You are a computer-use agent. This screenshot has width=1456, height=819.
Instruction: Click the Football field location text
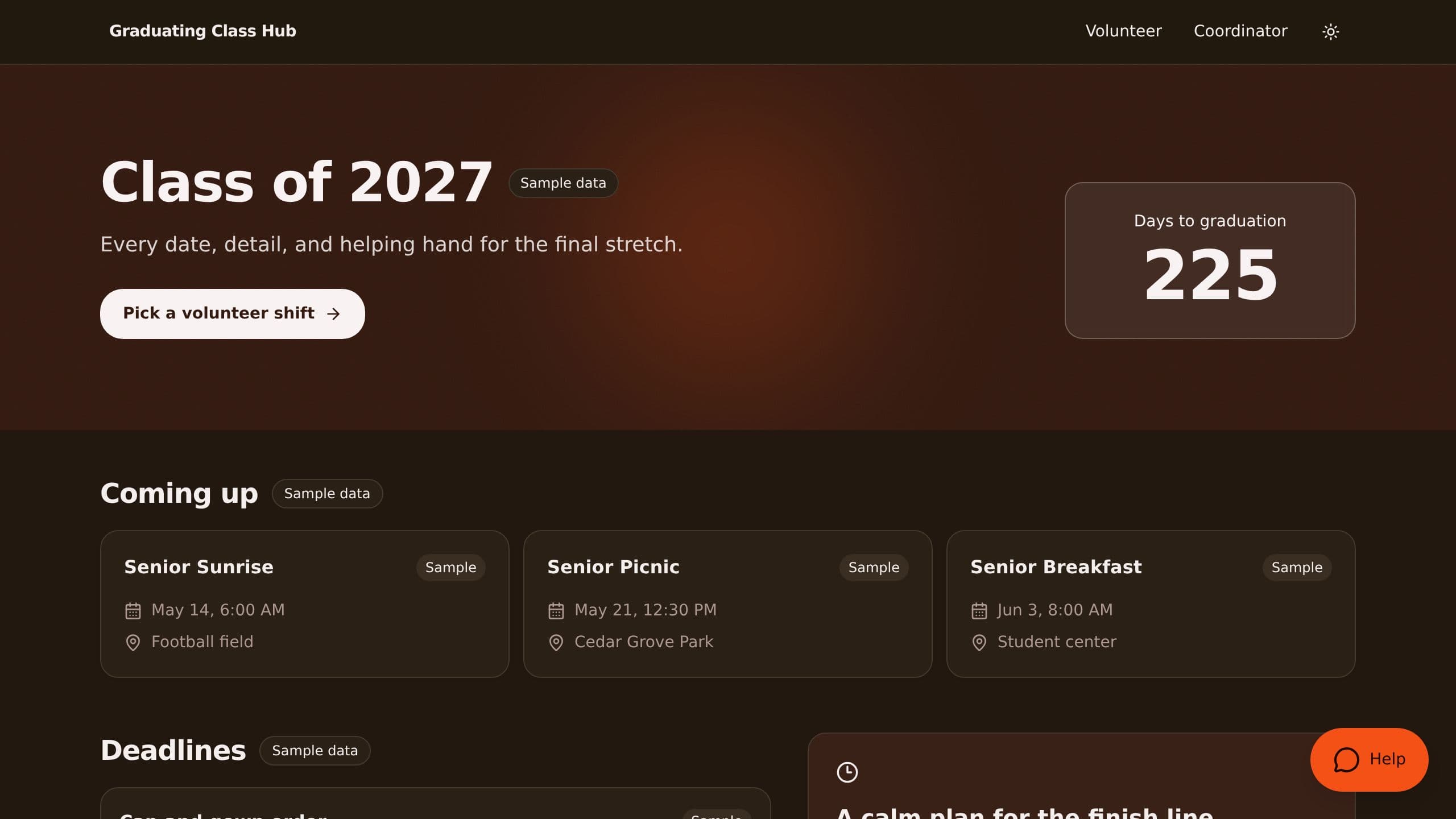[x=202, y=642]
